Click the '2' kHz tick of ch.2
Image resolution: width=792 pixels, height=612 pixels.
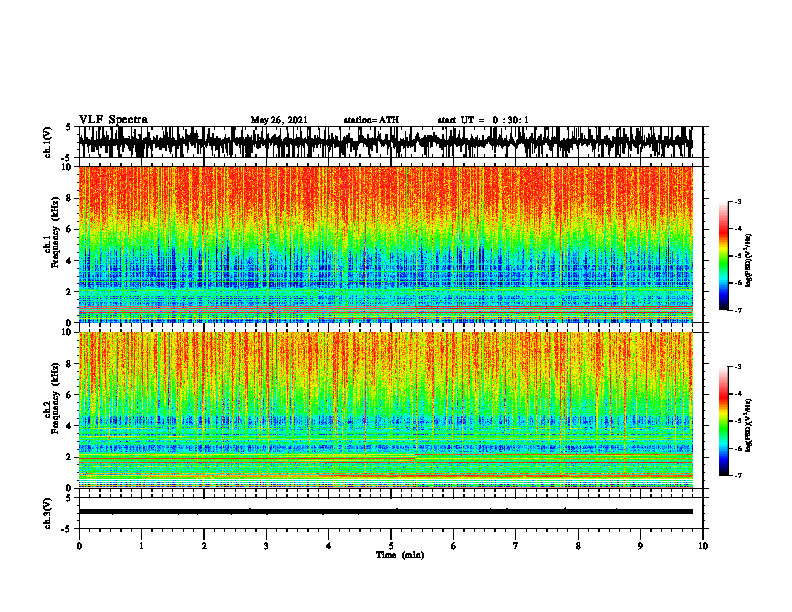pyautogui.click(x=69, y=457)
